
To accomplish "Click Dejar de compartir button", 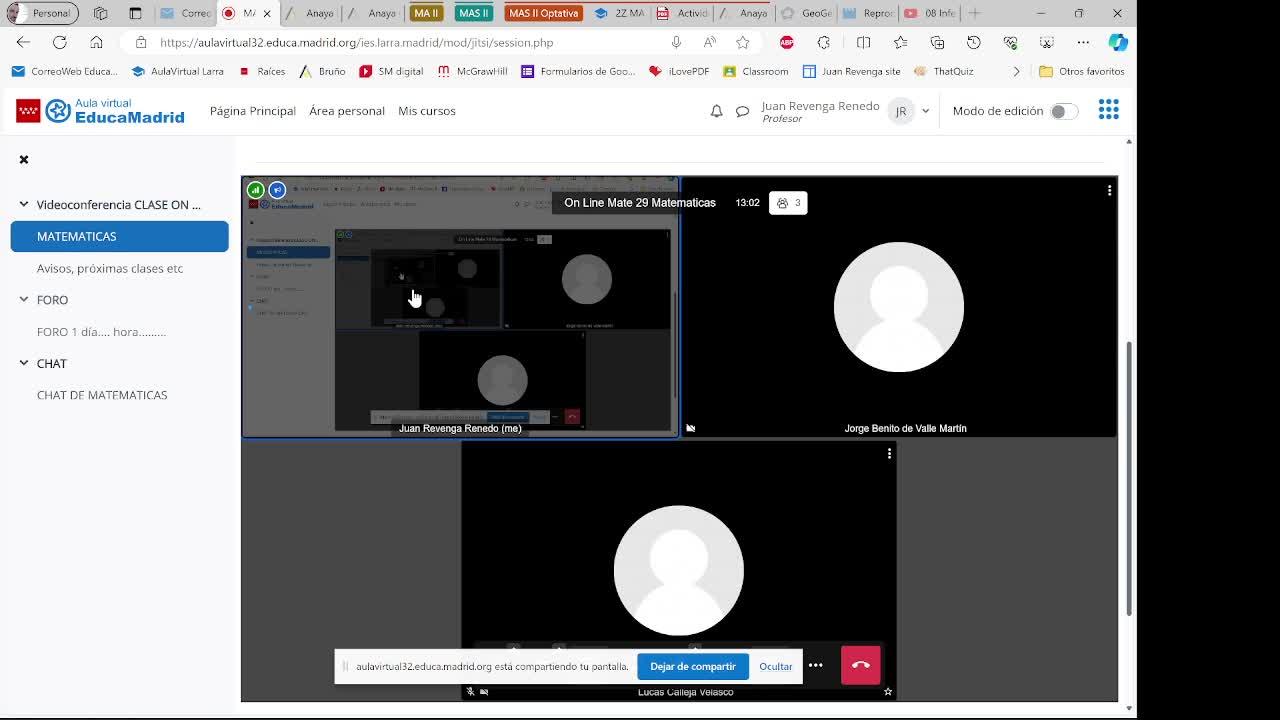I will (x=692, y=666).
